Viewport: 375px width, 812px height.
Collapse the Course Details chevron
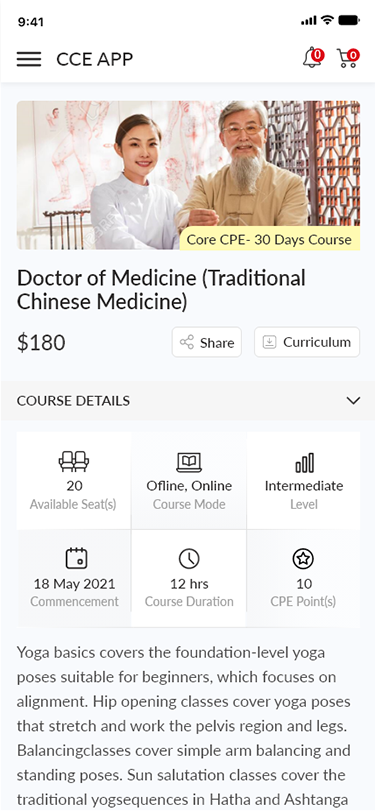click(x=353, y=400)
